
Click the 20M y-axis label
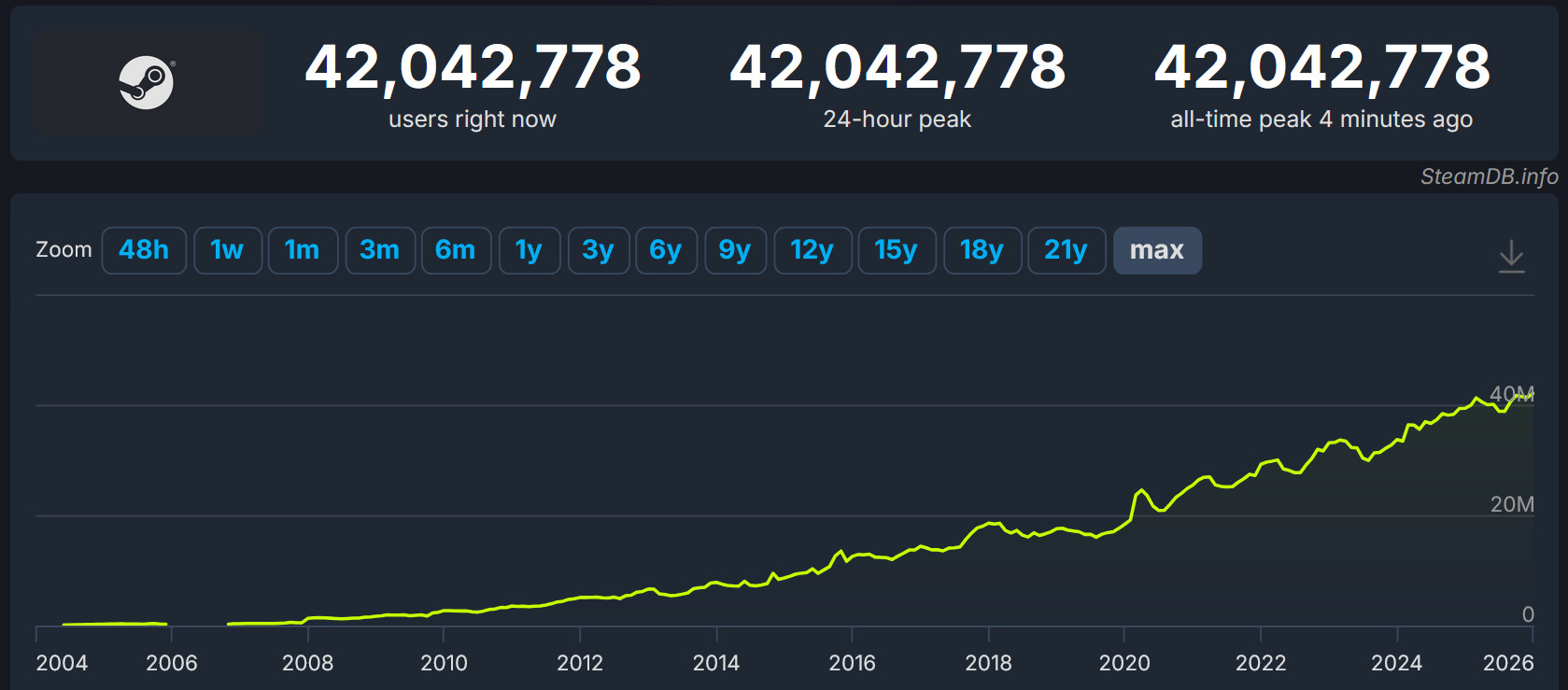pos(1512,504)
